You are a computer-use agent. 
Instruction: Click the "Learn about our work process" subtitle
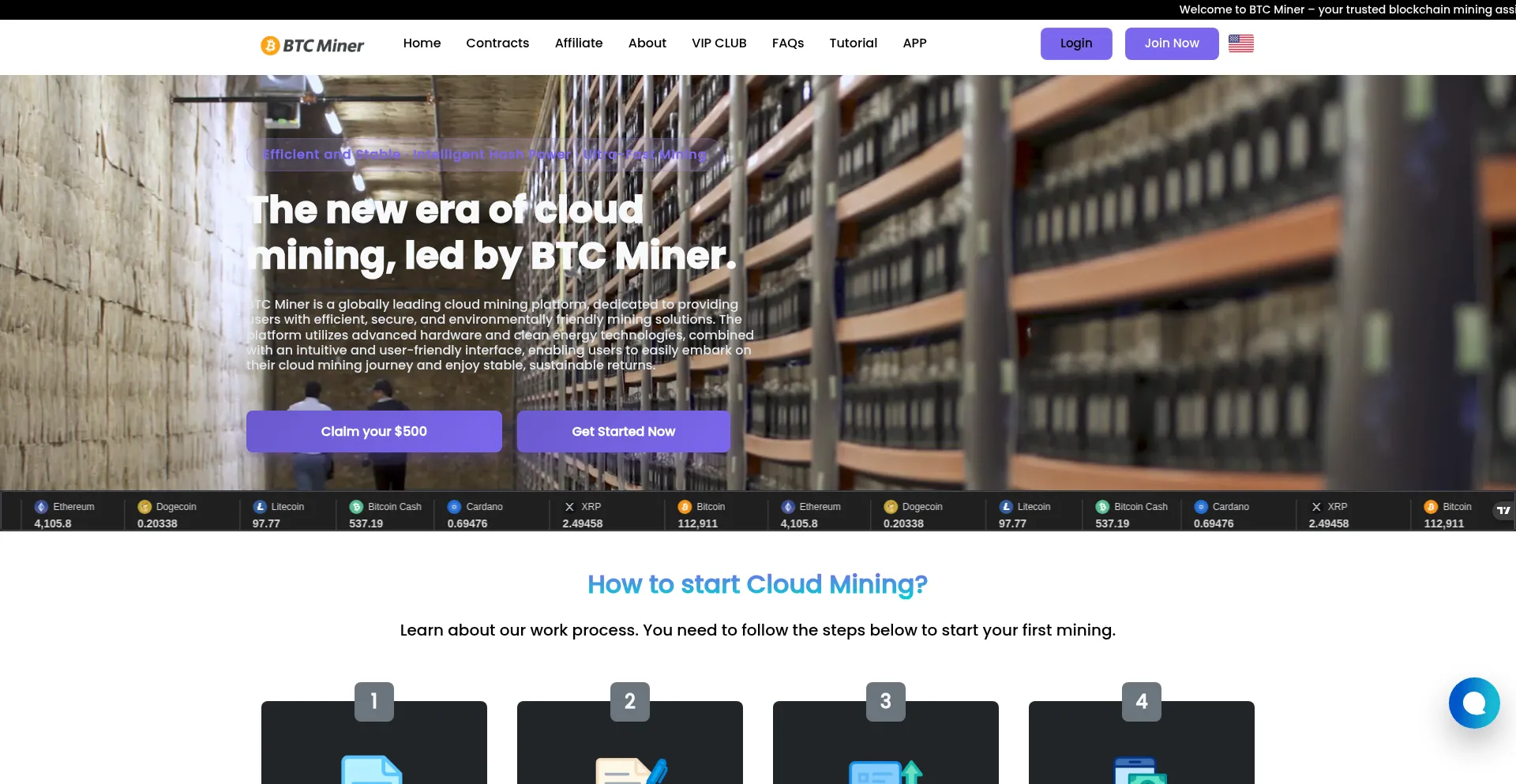(x=758, y=630)
